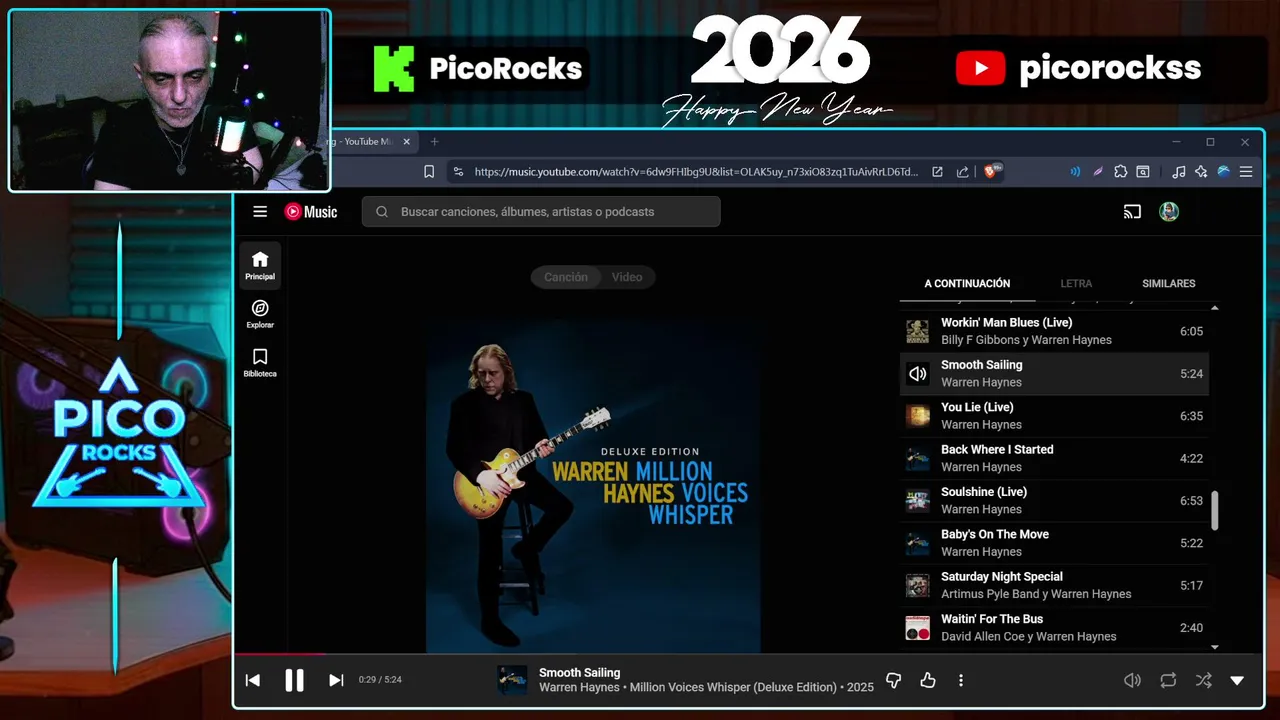Screen dimensions: 1280x720
Task: Click the You Lie (Live) thumbnail
Action: click(917, 416)
